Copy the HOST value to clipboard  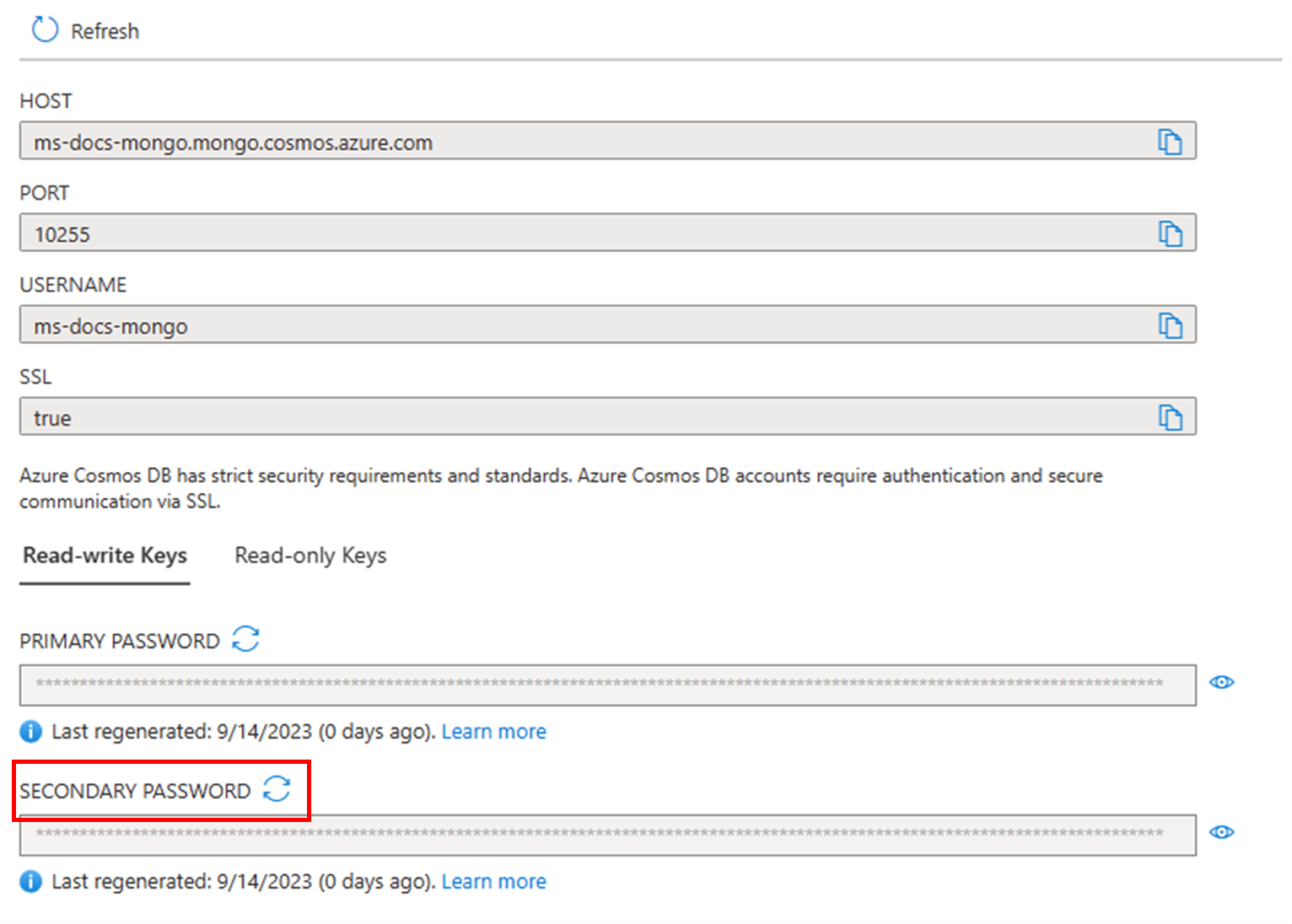pos(1170,142)
